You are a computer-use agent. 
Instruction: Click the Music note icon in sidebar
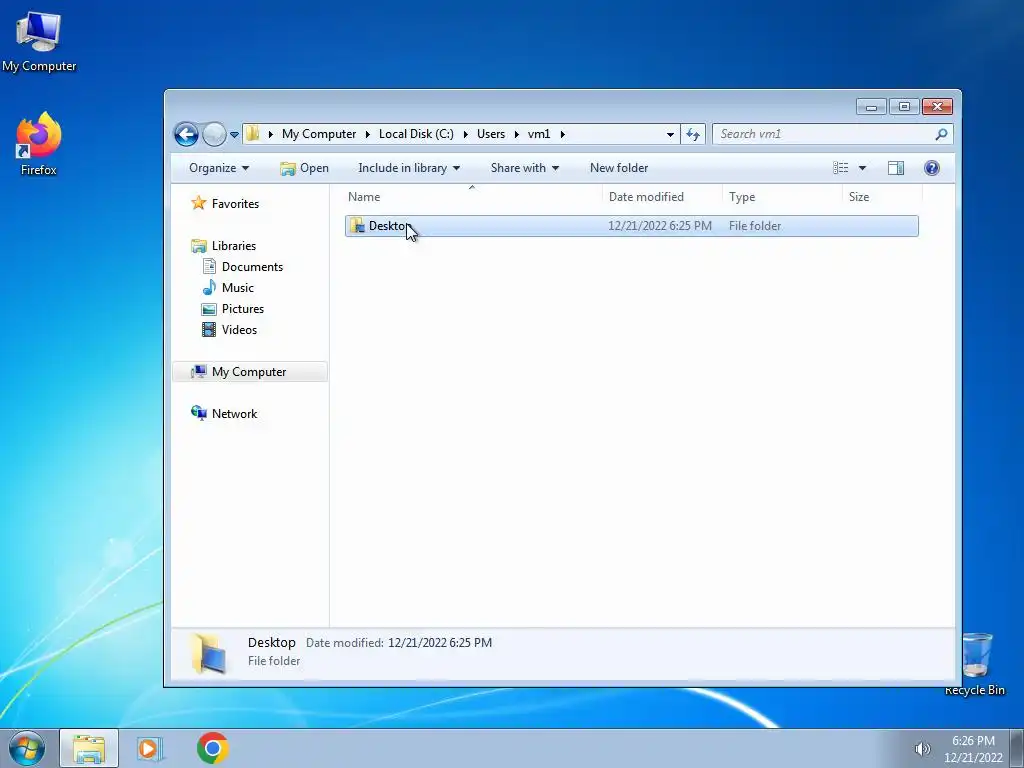(x=209, y=287)
